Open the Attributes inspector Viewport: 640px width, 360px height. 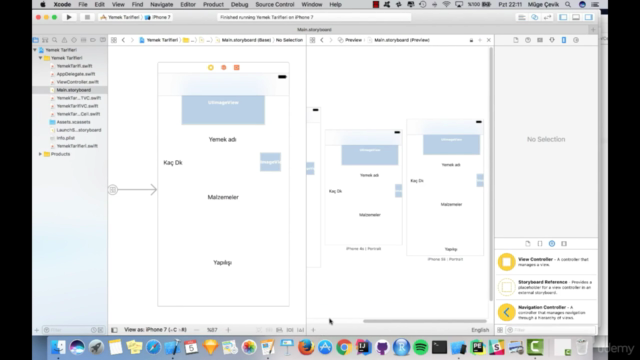(x=552, y=40)
